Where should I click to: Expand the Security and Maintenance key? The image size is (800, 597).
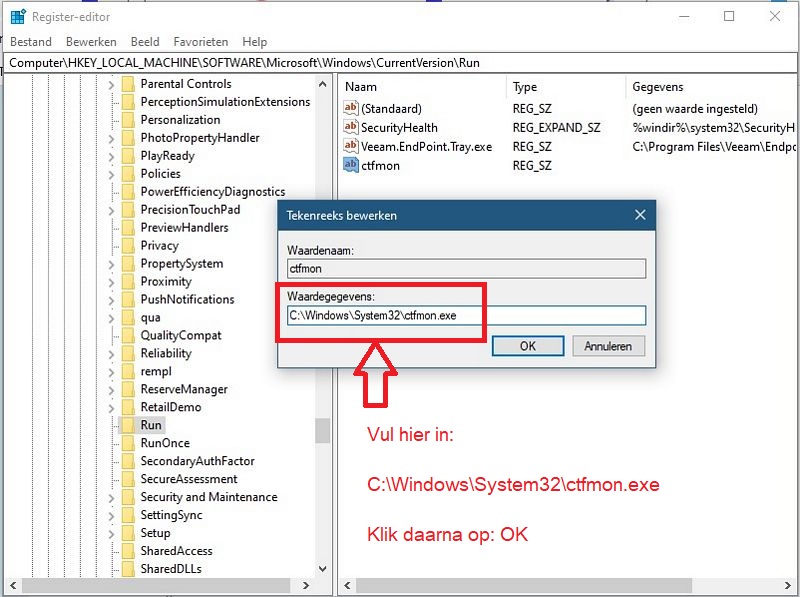[x=111, y=498]
